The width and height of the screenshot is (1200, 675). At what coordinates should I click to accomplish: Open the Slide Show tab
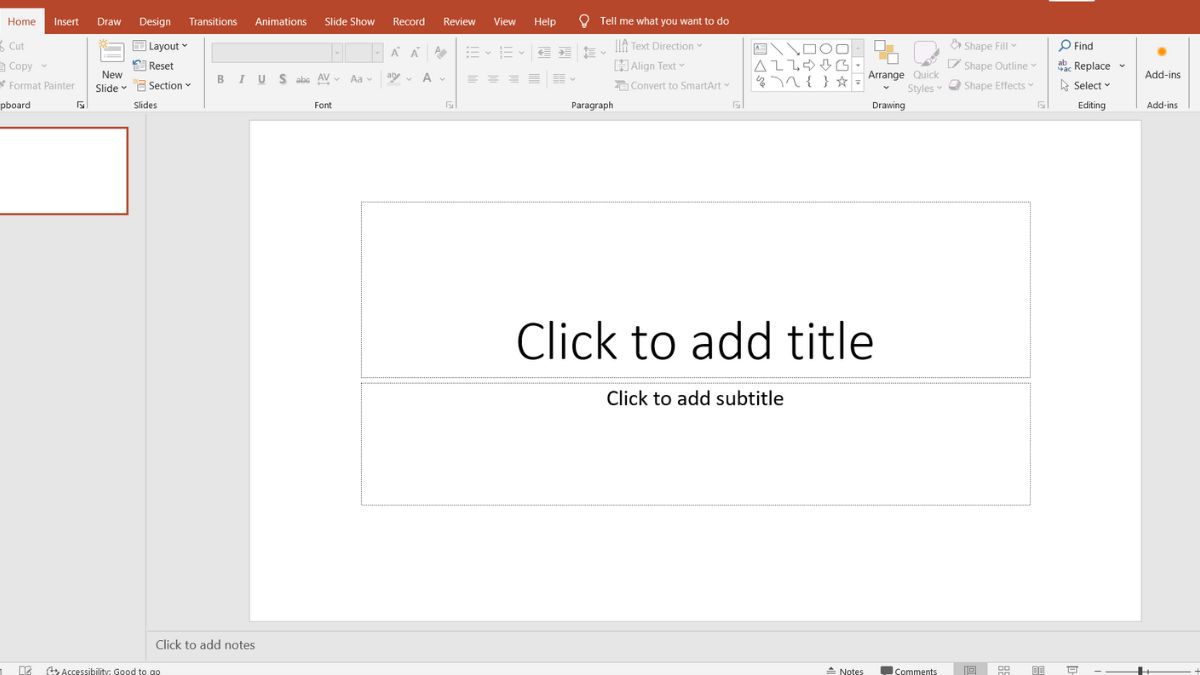(x=350, y=21)
